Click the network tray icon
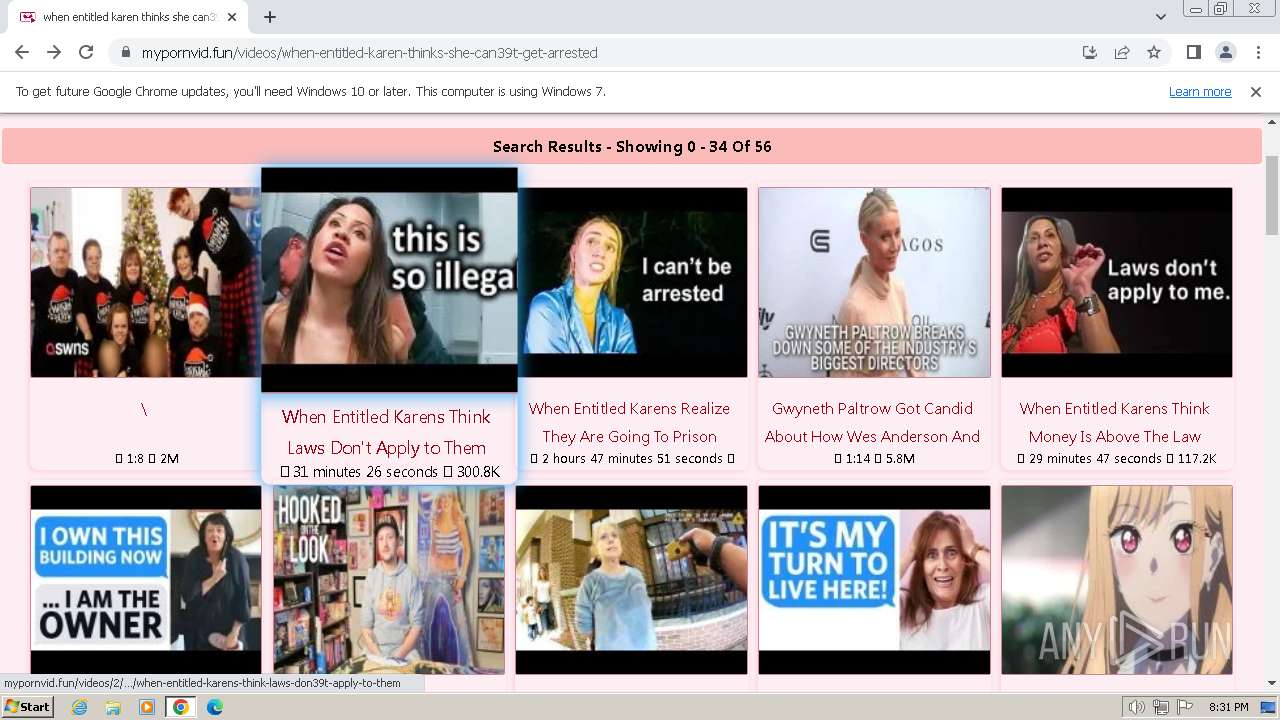This screenshot has height=720, width=1280. coord(1160,707)
